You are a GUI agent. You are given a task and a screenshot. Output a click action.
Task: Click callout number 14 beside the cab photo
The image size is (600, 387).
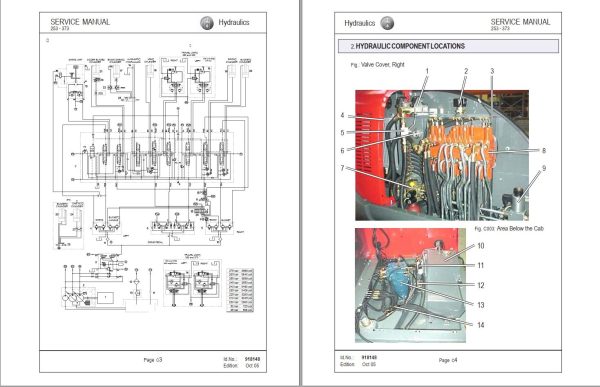481,325
